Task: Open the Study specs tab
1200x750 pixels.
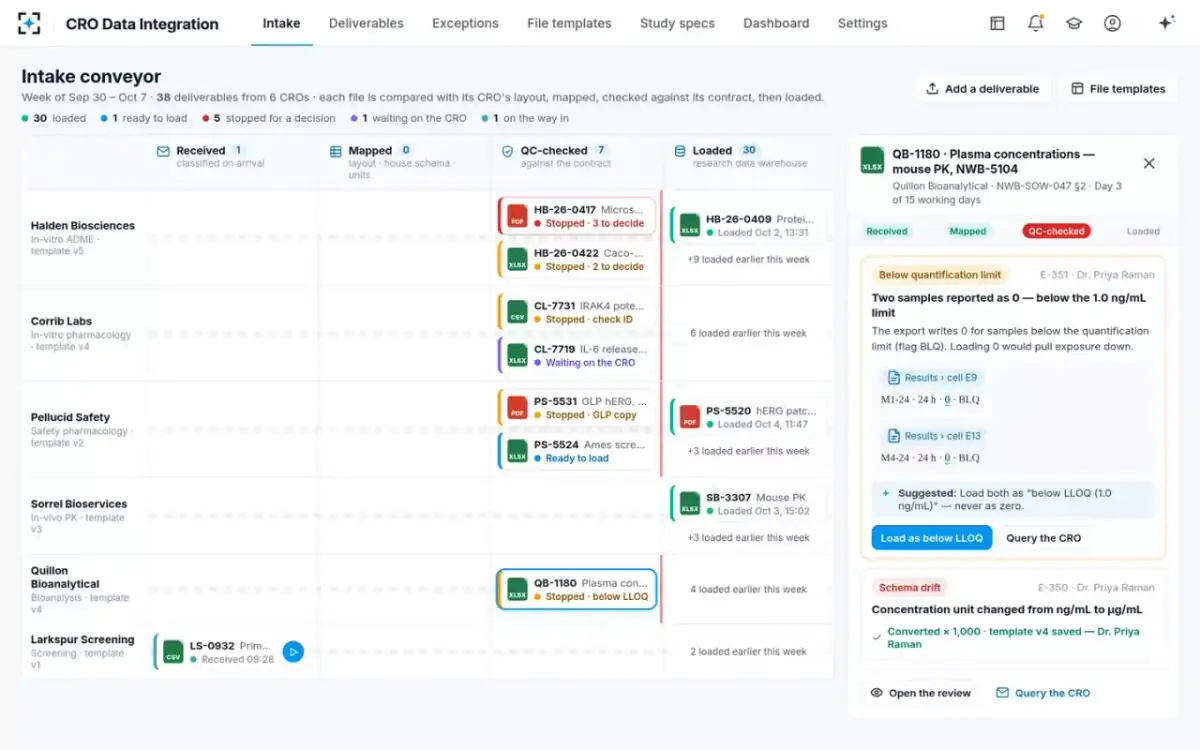Action: point(677,23)
